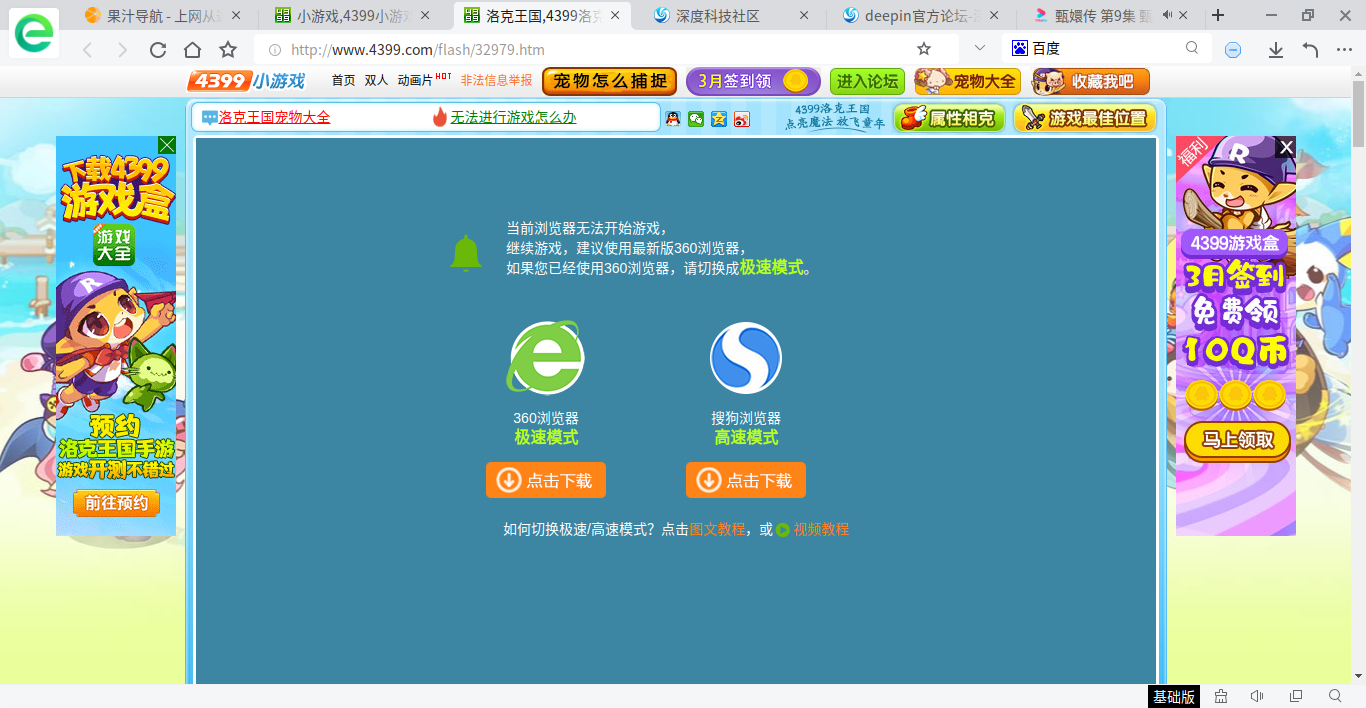Click the cleanup broom status bar icon

tap(1221, 696)
